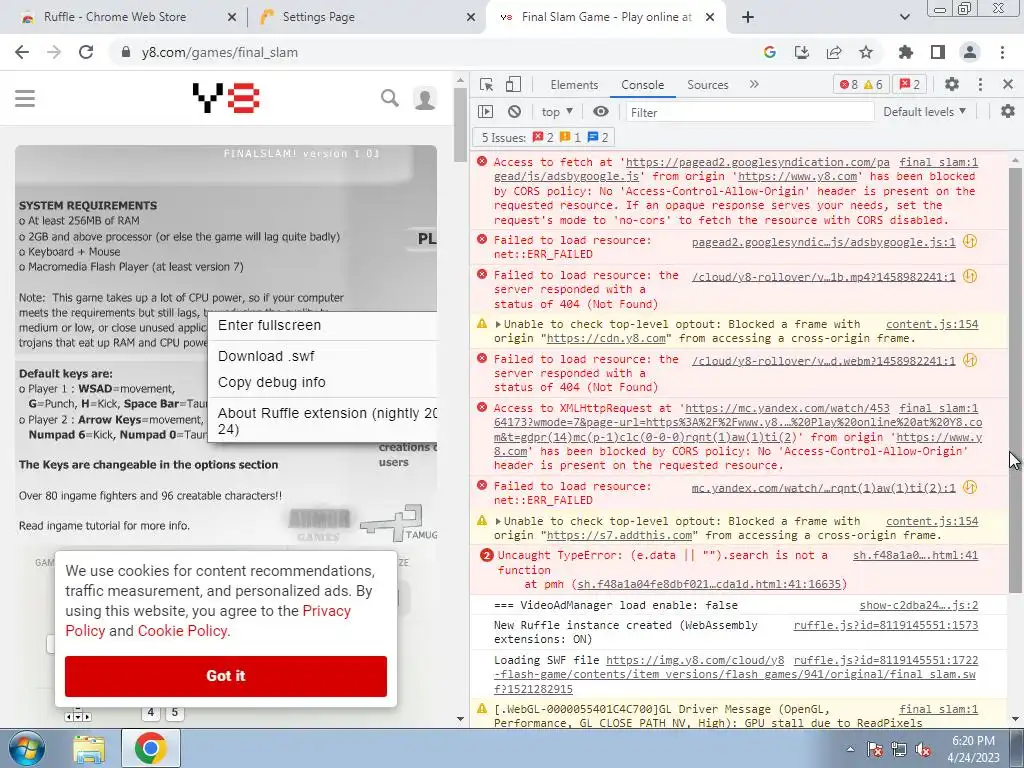
Task: Select the Console tab
Action: click(643, 85)
